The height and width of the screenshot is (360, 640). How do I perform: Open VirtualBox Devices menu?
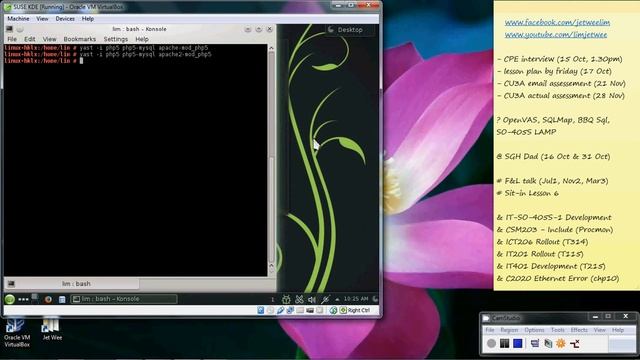pos(65,19)
